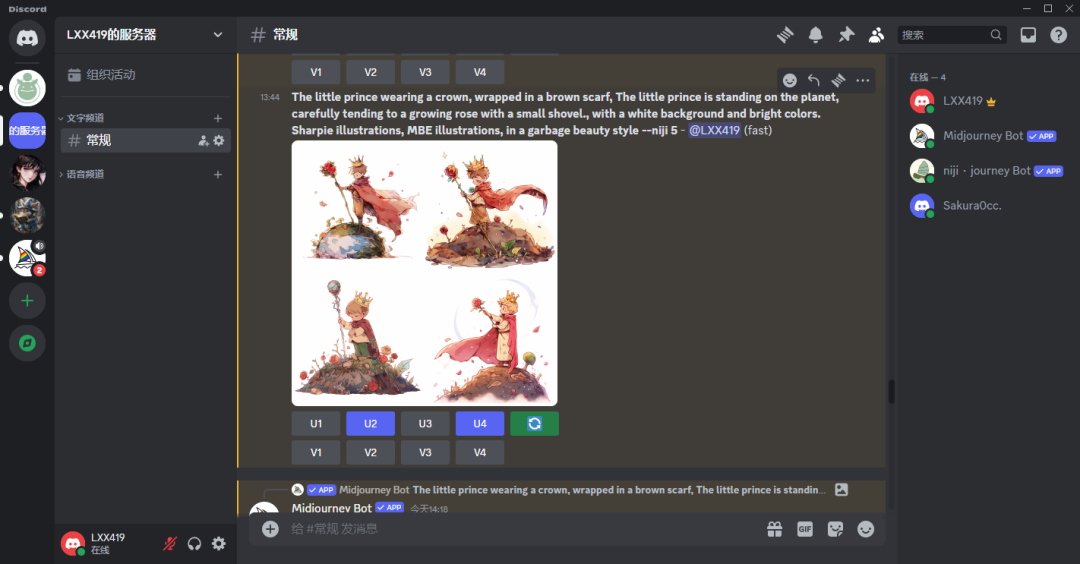Click the upload attachment plus button

(x=270, y=529)
